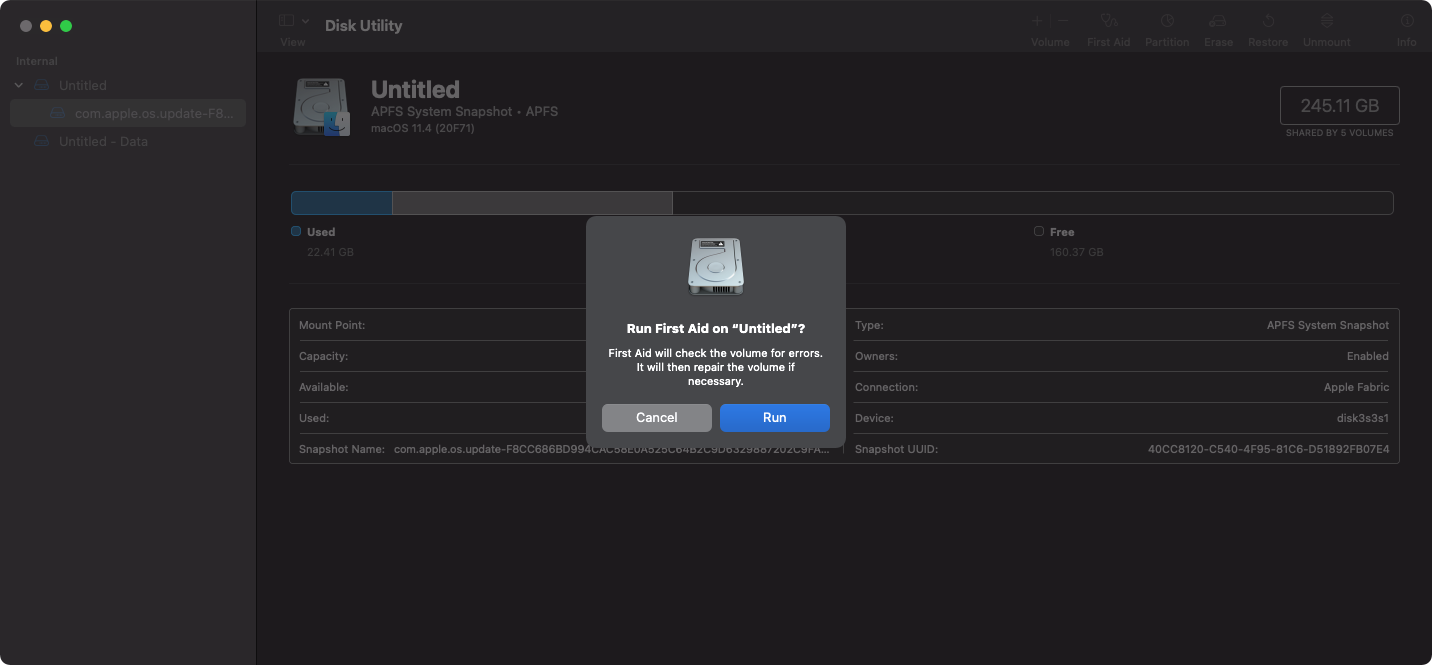This screenshot has width=1432, height=665.
Task: Click the 'disk3s3s1' device value
Action: 1364,418
